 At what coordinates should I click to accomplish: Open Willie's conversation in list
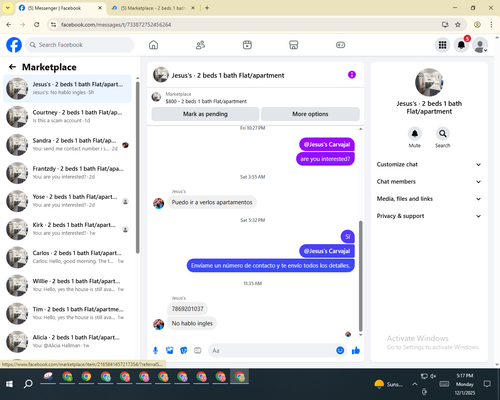(68, 285)
